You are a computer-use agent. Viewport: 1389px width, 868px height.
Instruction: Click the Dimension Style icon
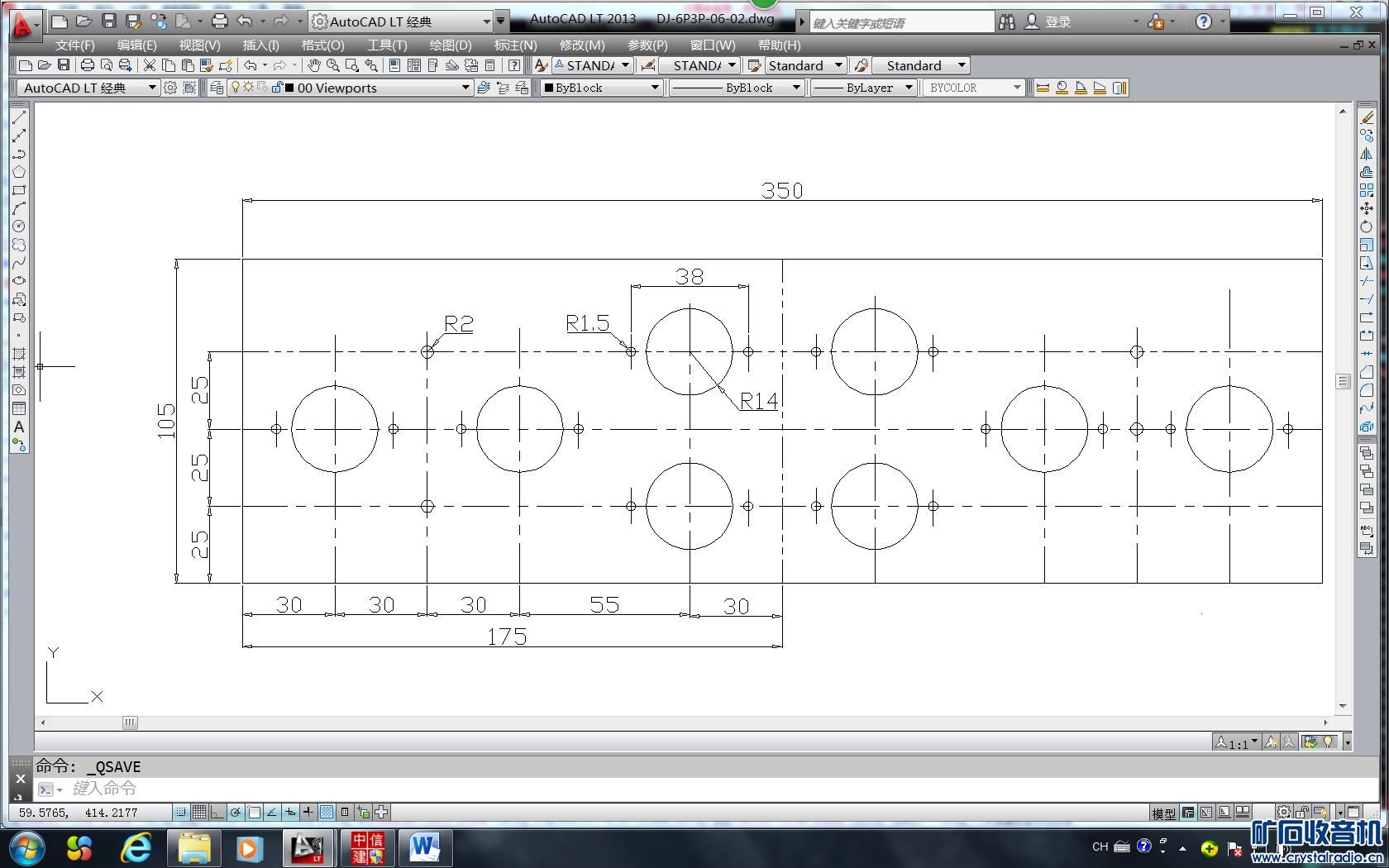(x=648, y=65)
